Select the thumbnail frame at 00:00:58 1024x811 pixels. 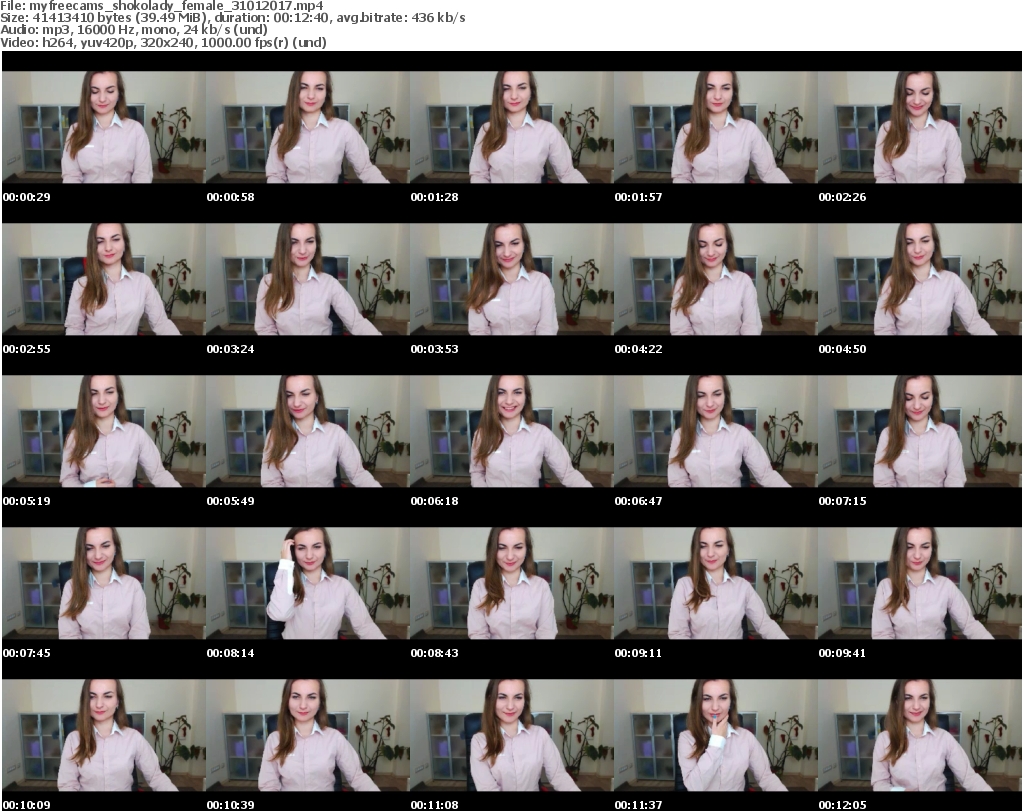point(308,127)
